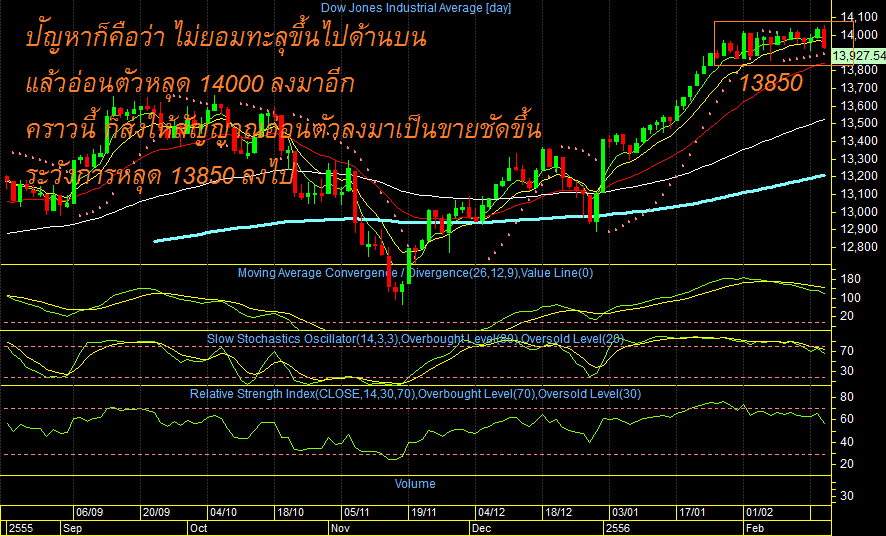Click the 70 value on Stochastics axis
This screenshot has height=536, width=886.
tap(847, 351)
